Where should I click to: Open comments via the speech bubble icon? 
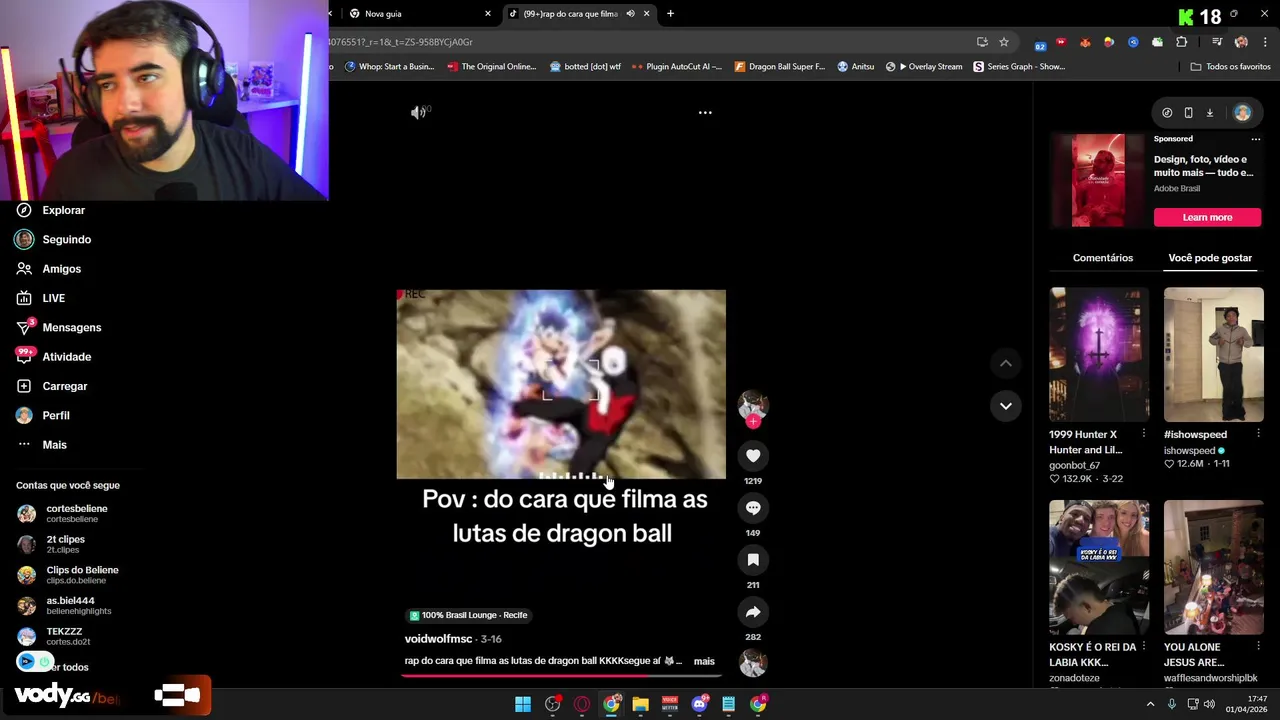(753, 508)
